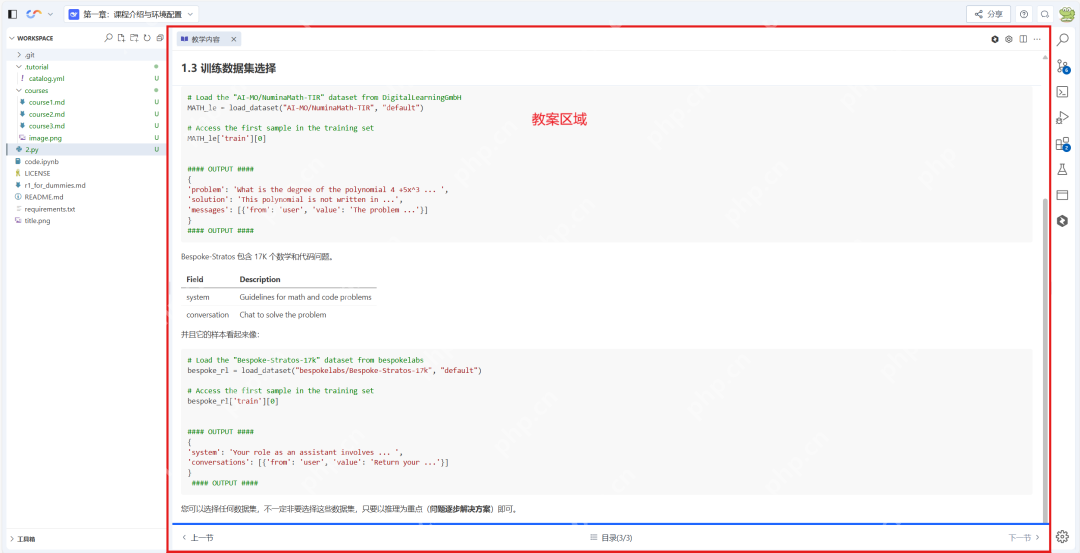Open the settings gear at bottom right
This screenshot has height=553, width=1080.
point(1062,536)
